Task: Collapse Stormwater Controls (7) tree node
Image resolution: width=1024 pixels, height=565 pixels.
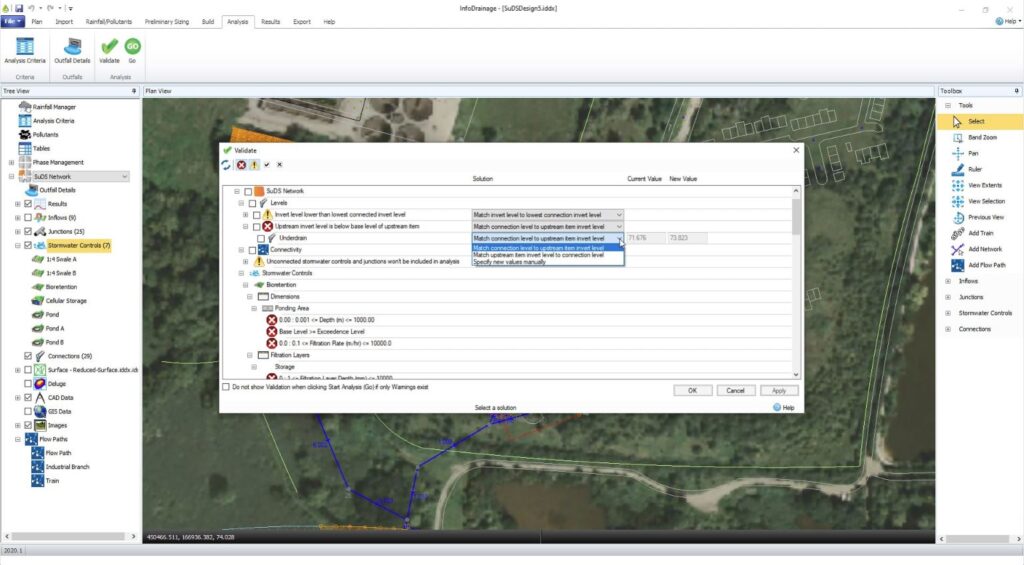Action: (x=18, y=246)
